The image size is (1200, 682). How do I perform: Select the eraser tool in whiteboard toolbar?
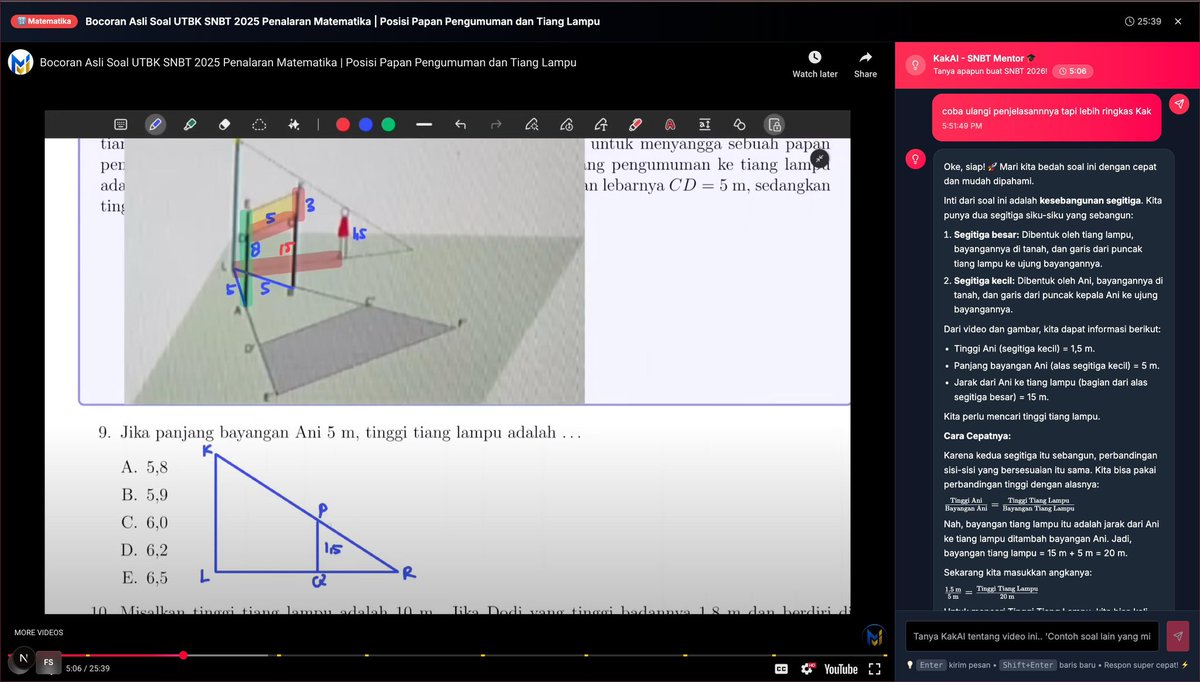(224, 124)
